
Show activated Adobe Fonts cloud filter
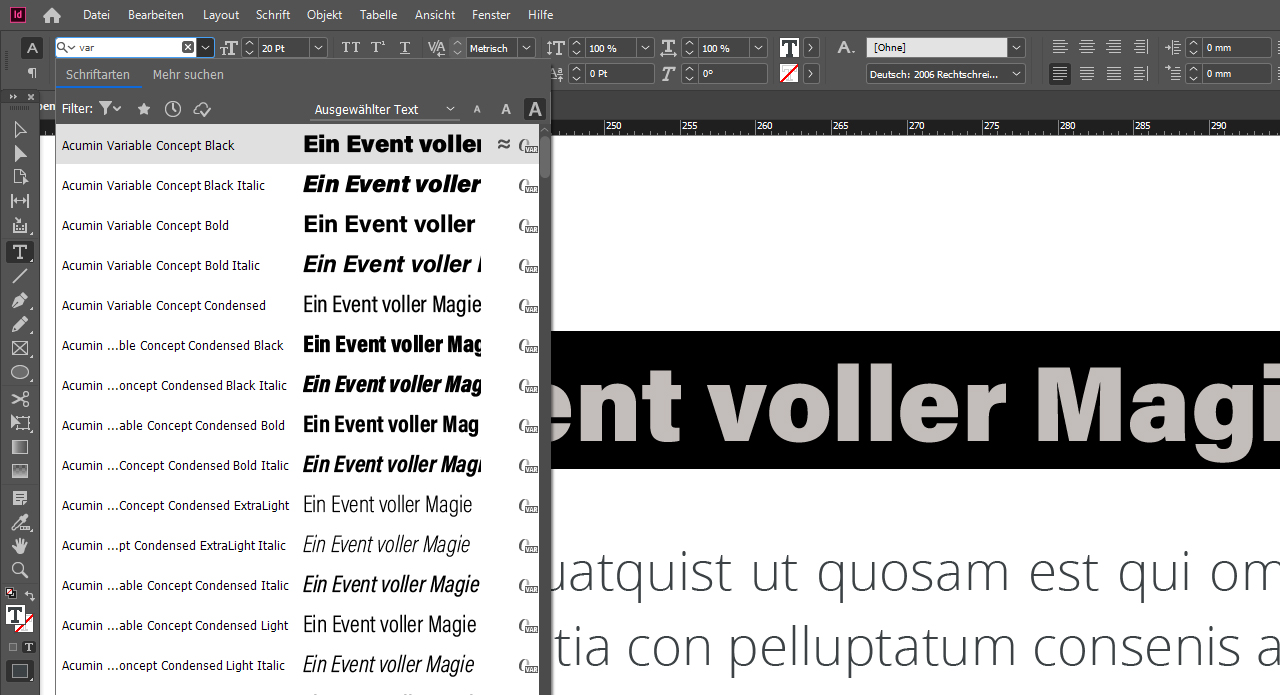coord(202,109)
